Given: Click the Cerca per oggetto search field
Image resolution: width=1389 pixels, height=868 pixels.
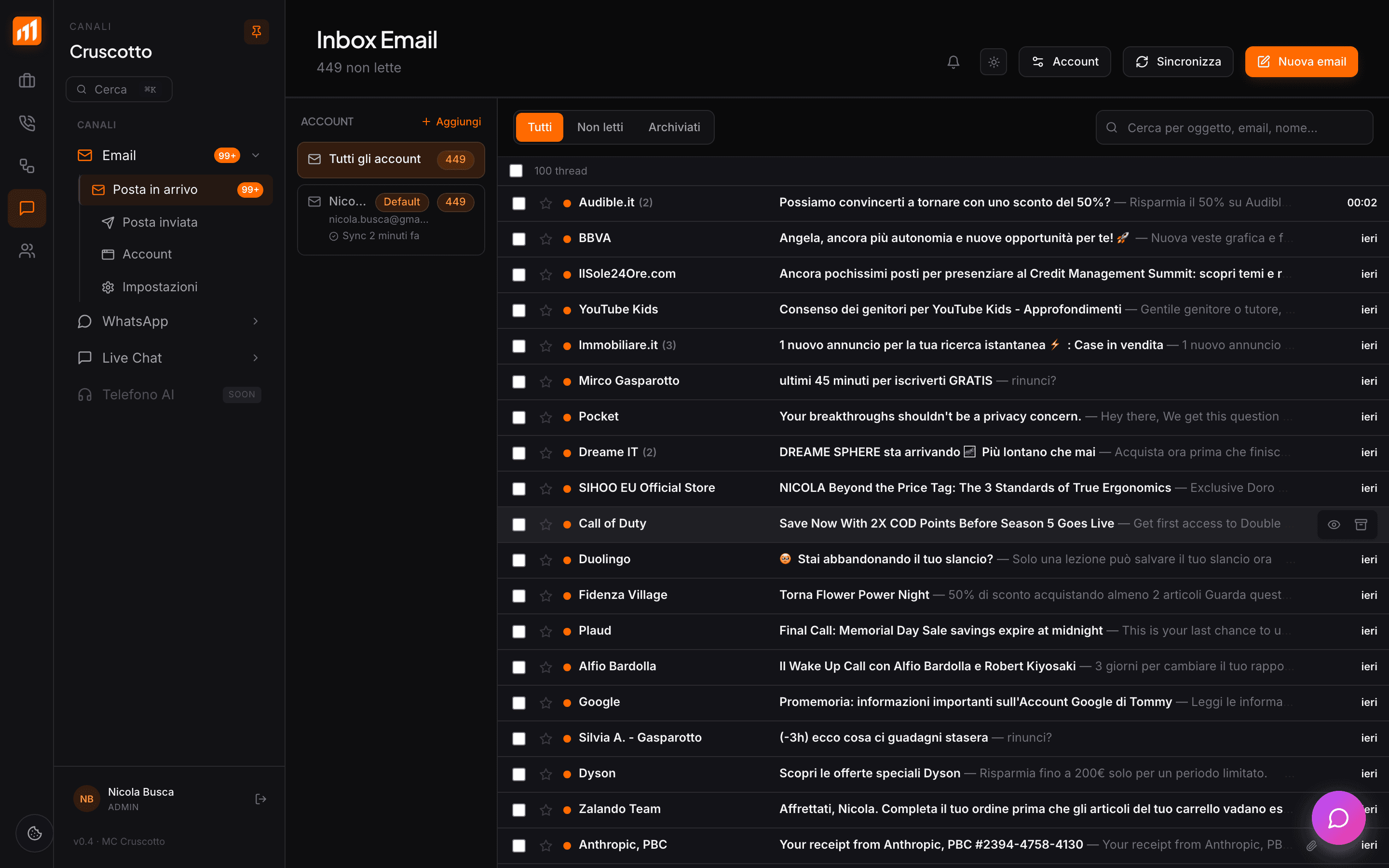Looking at the screenshot, I should point(1234,127).
